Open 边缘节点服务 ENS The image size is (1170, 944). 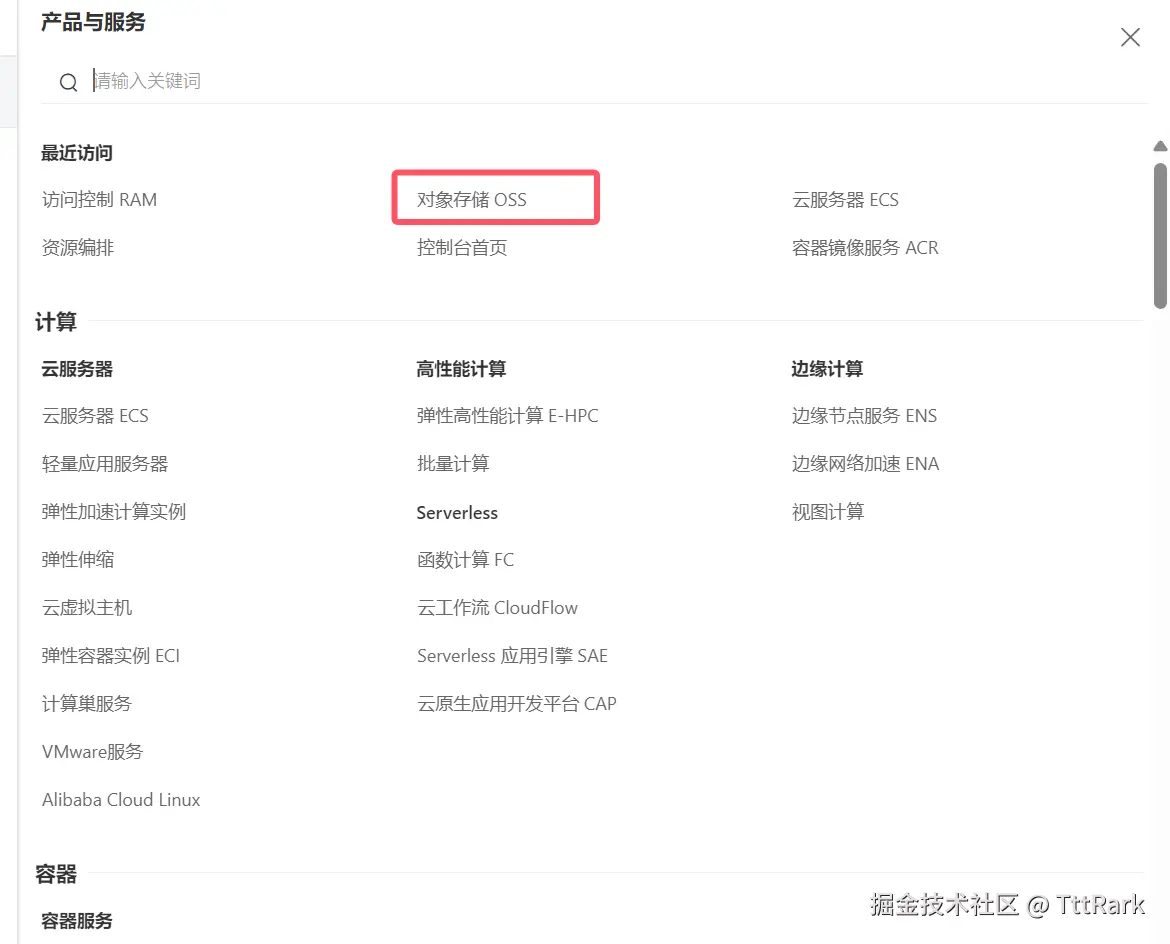pos(864,416)
